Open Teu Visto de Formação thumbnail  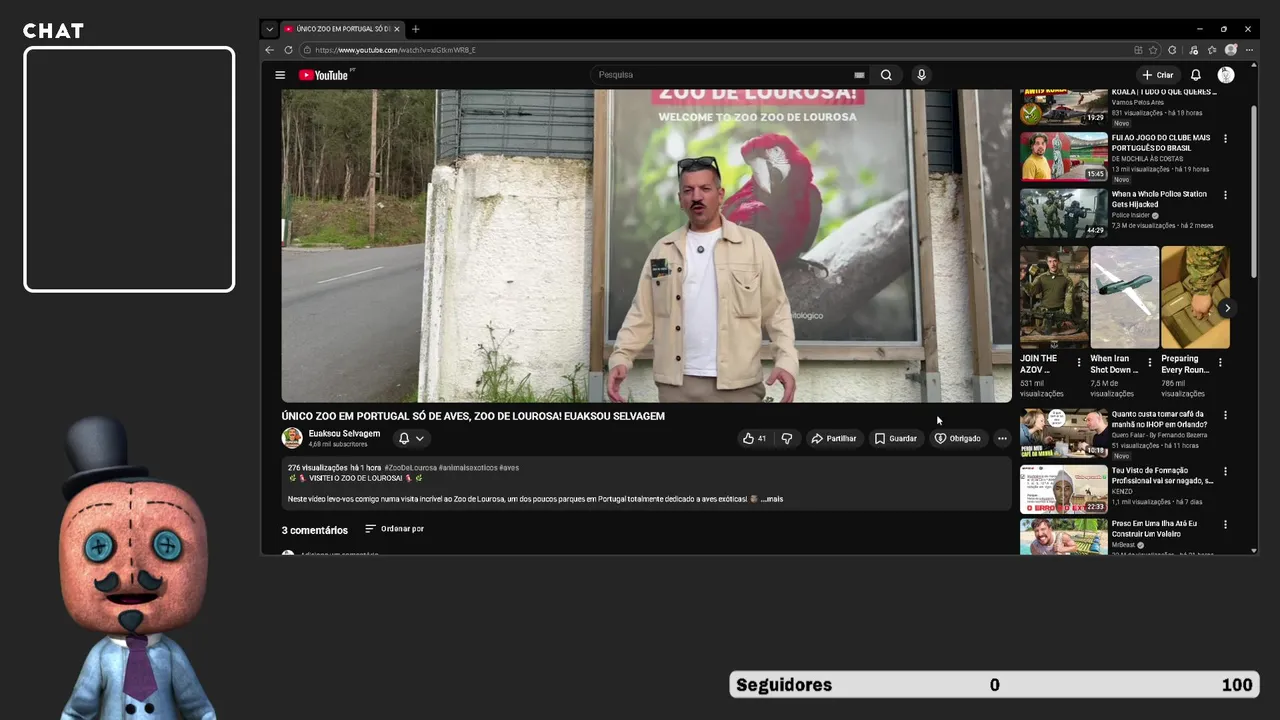1064,489
